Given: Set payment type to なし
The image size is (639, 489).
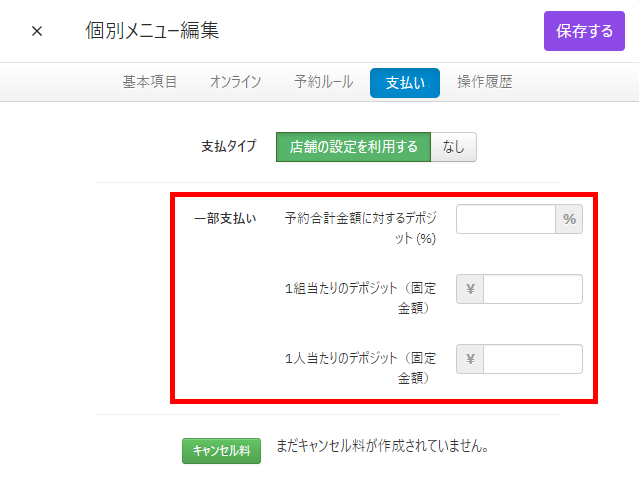Looking at the screenshot, I should pyautogui.click(x=454, y=147).
